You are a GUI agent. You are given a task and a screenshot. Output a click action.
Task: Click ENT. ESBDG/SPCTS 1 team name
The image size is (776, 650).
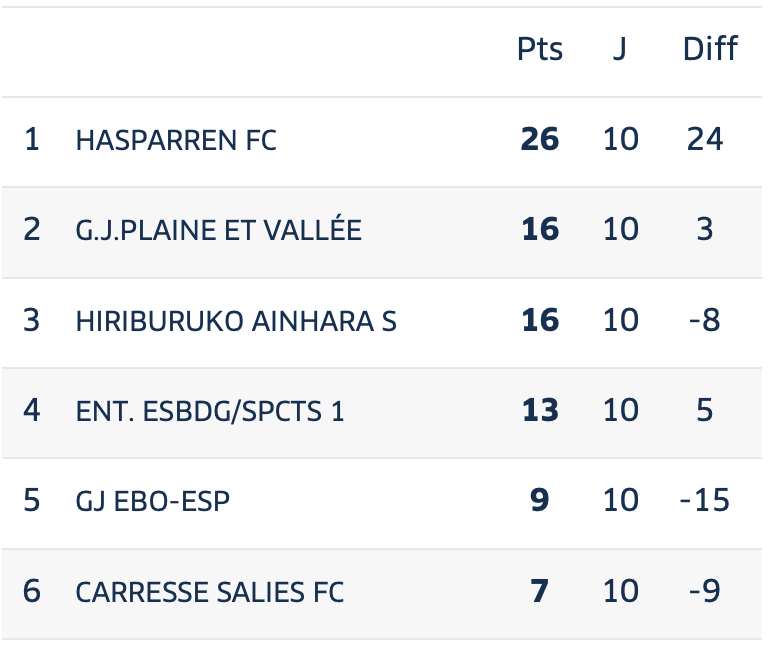(x=209, y=412)
